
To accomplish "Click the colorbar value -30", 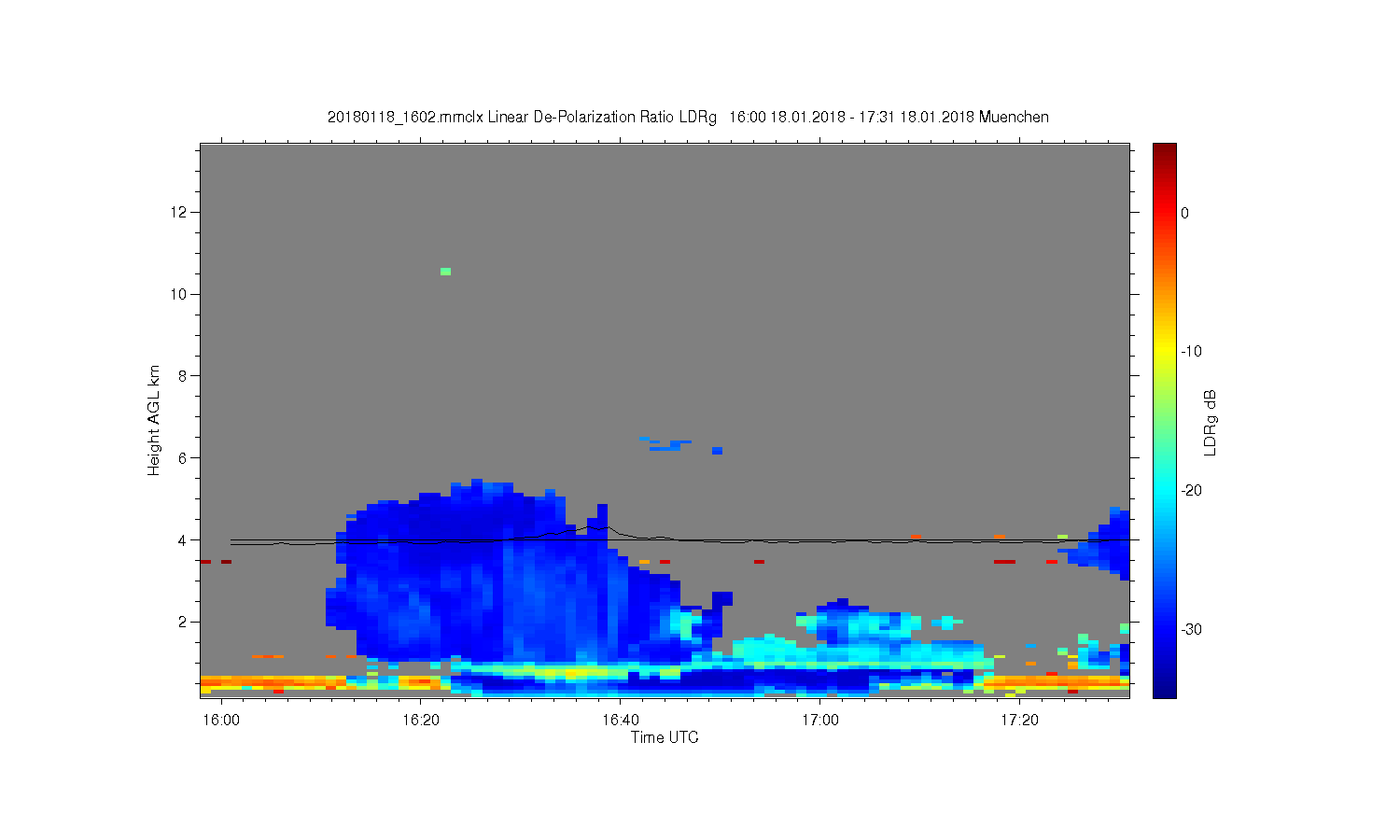I will (x=1191, y=630).
